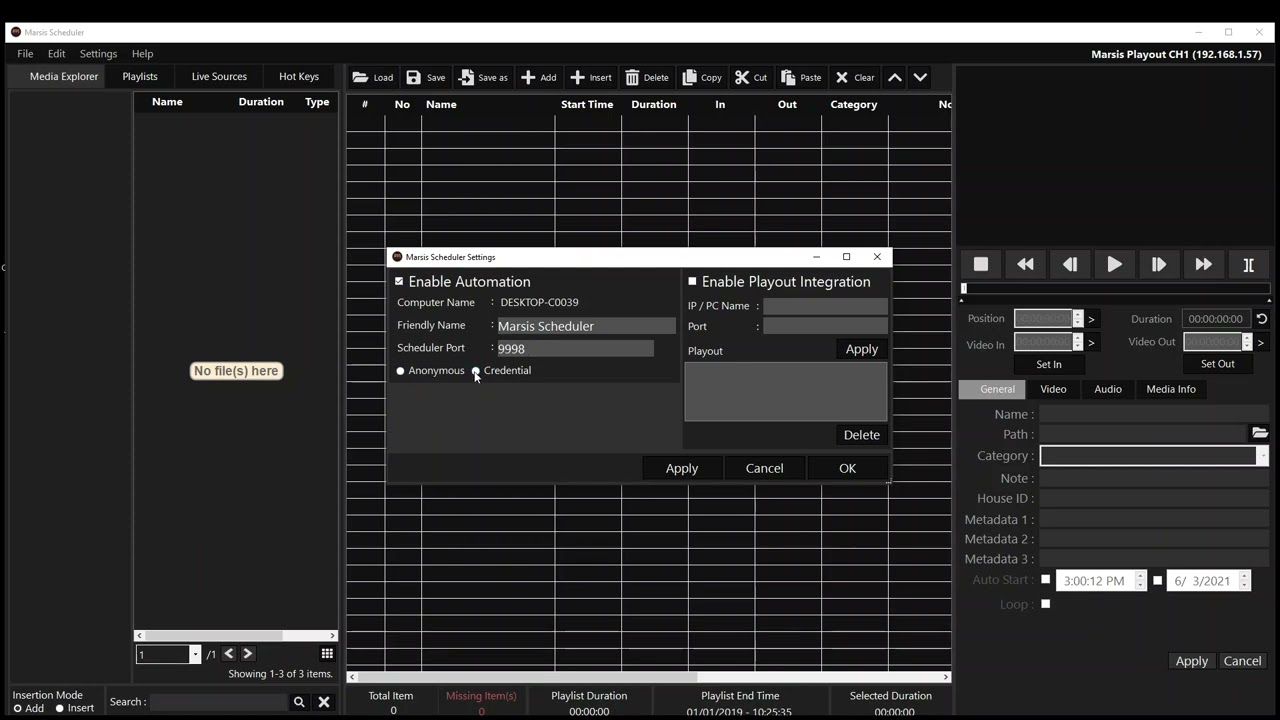Adjust the Video In timecode spinner
Image resolution: width=1280 pixels, height=720 pixels.
[1078, 342]
